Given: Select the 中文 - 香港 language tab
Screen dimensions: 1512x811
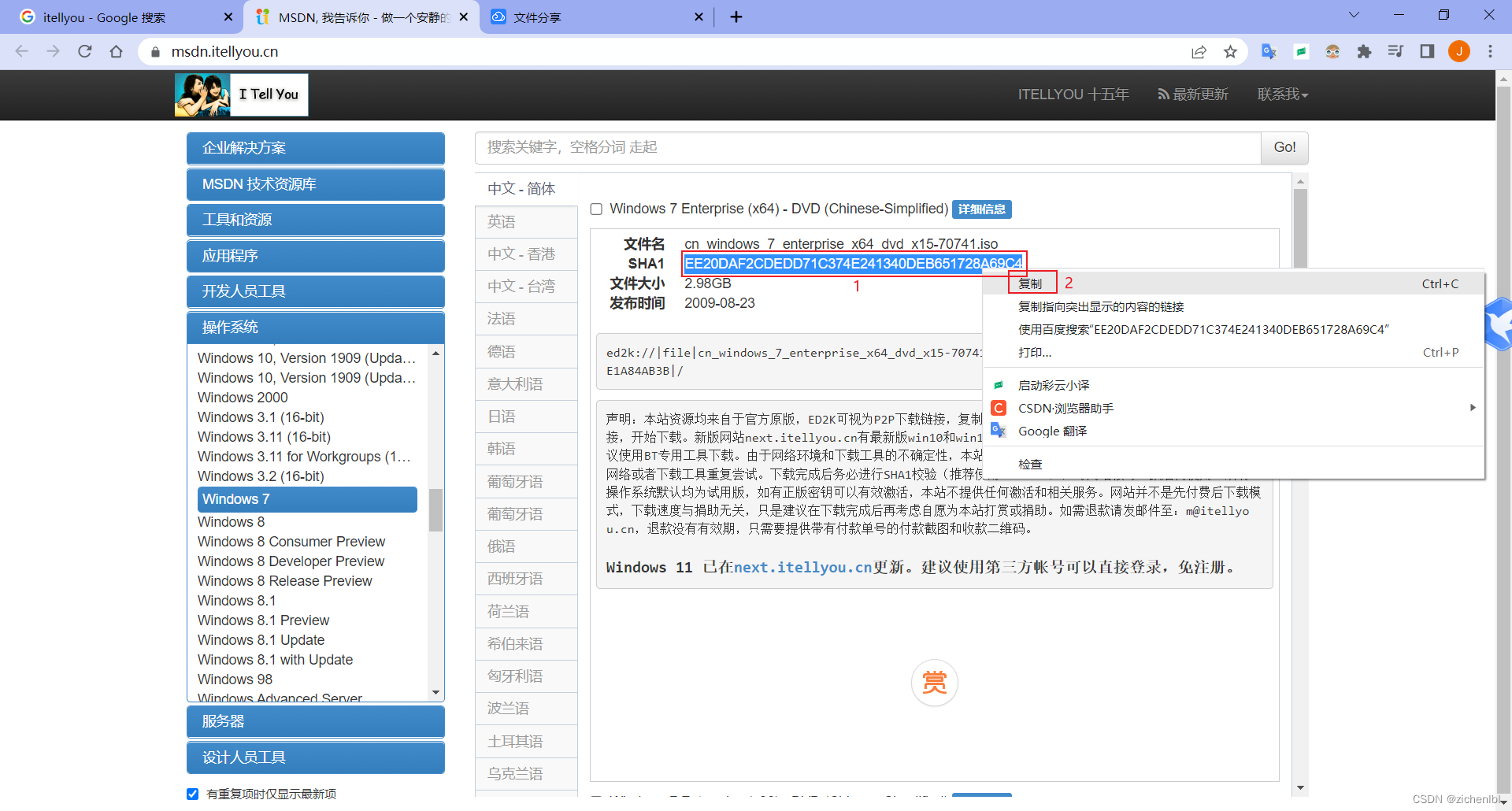Looking at the screenshot, I should (526, 254).
